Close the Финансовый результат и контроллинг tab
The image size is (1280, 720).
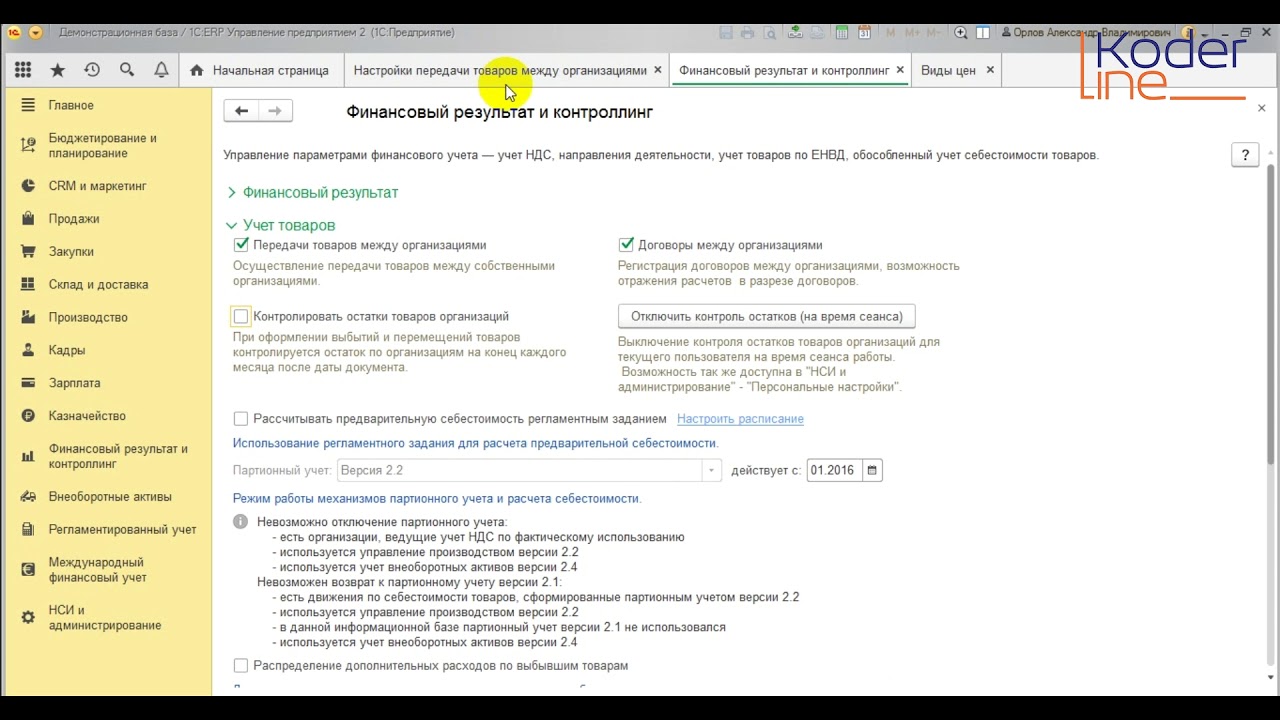click(900, 70)
